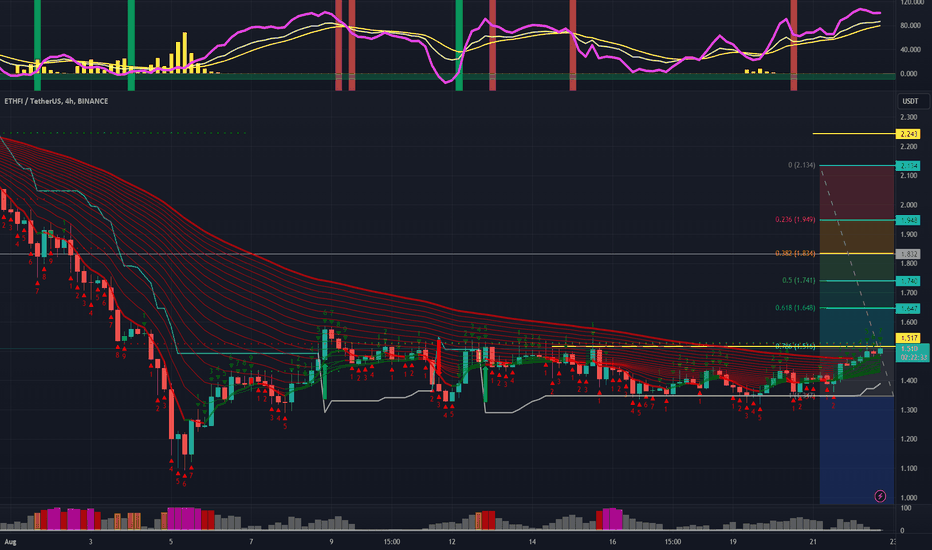
Task: Click the yellow 1.517 price tag
Action: click(908, 338)
